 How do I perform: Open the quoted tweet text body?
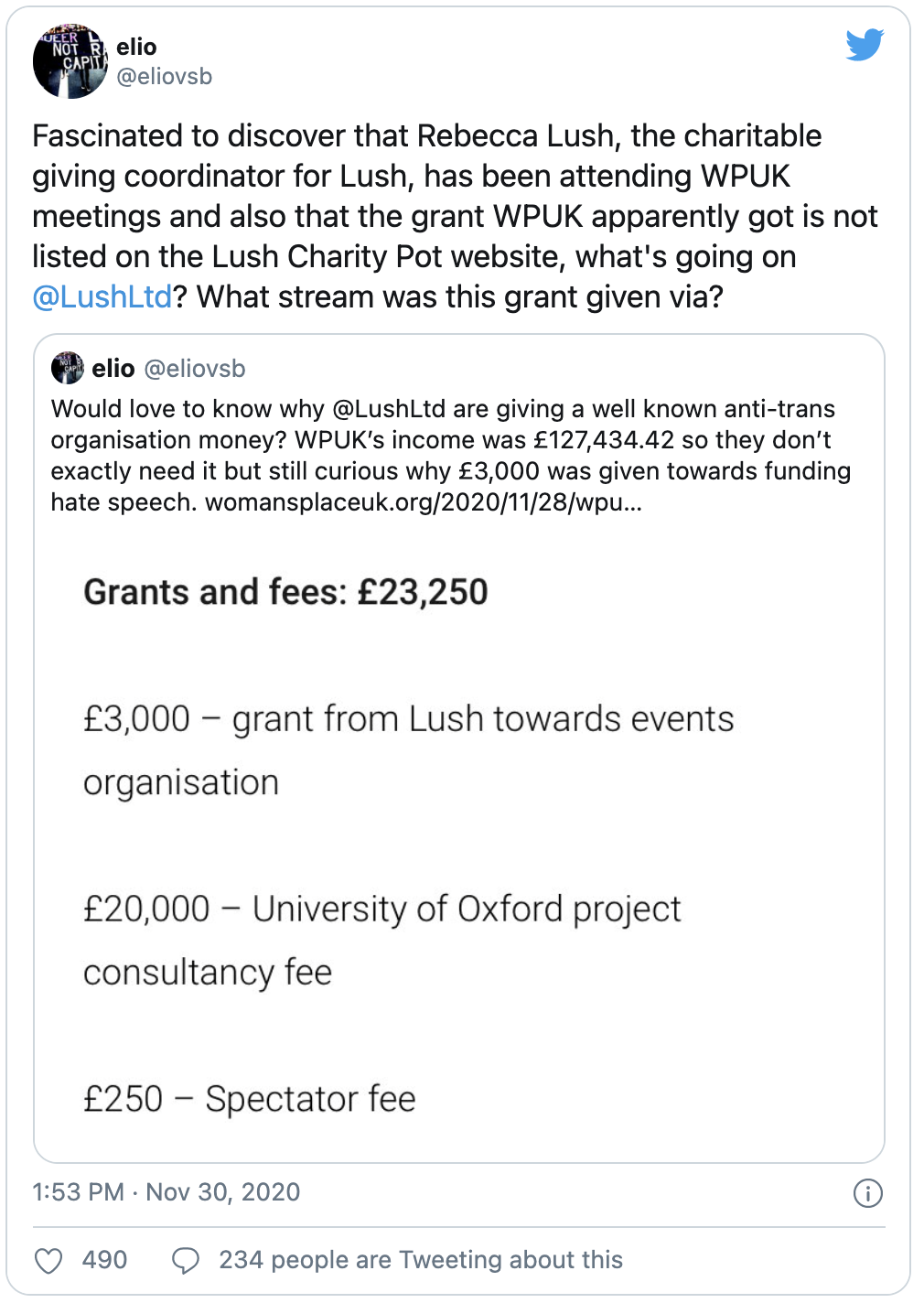[x=451, y=456]
